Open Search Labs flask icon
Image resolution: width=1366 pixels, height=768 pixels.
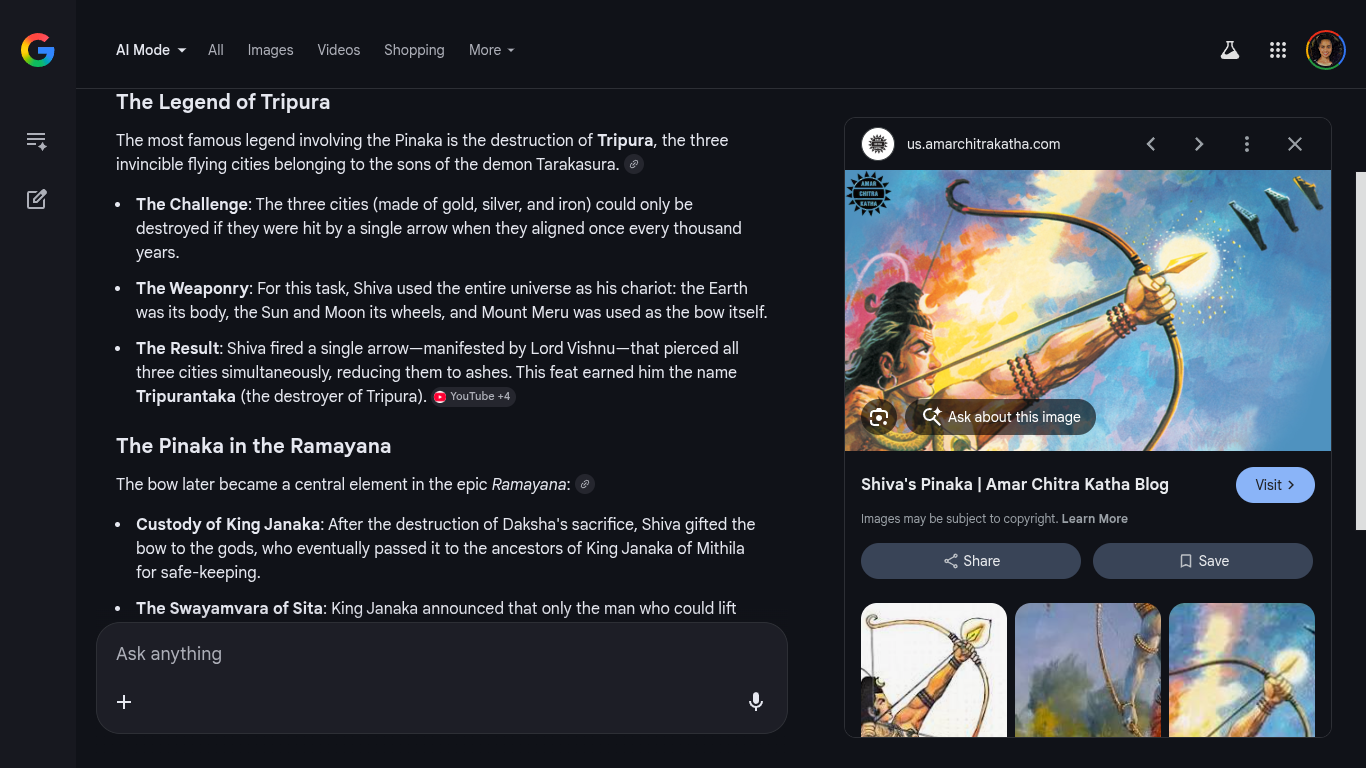[1230, 50]
